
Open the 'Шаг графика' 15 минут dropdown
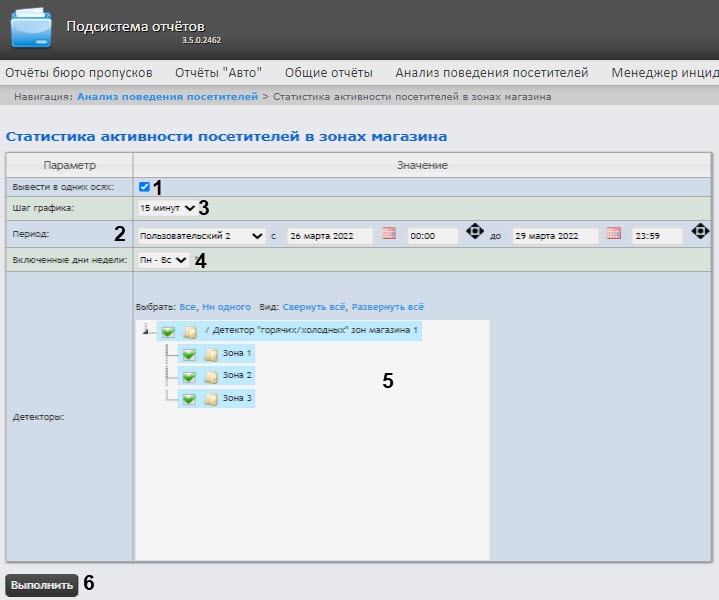point(167,208)
